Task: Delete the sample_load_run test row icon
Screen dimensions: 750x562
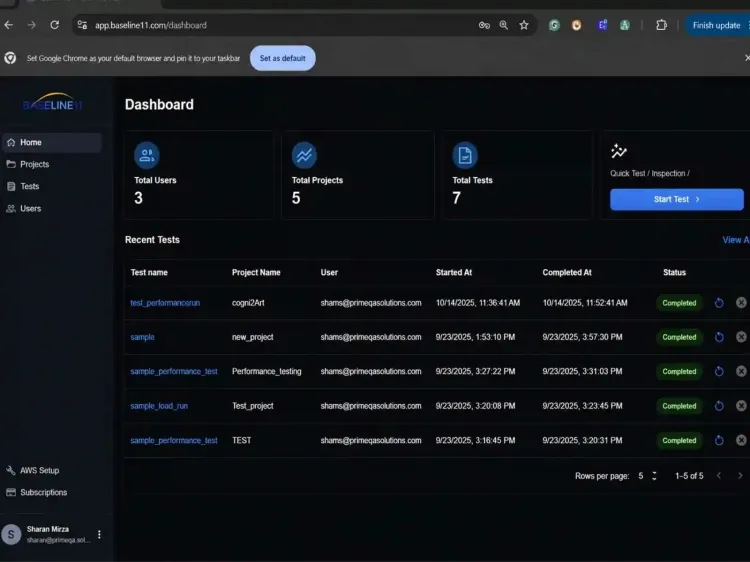Action: click(741, 406)
